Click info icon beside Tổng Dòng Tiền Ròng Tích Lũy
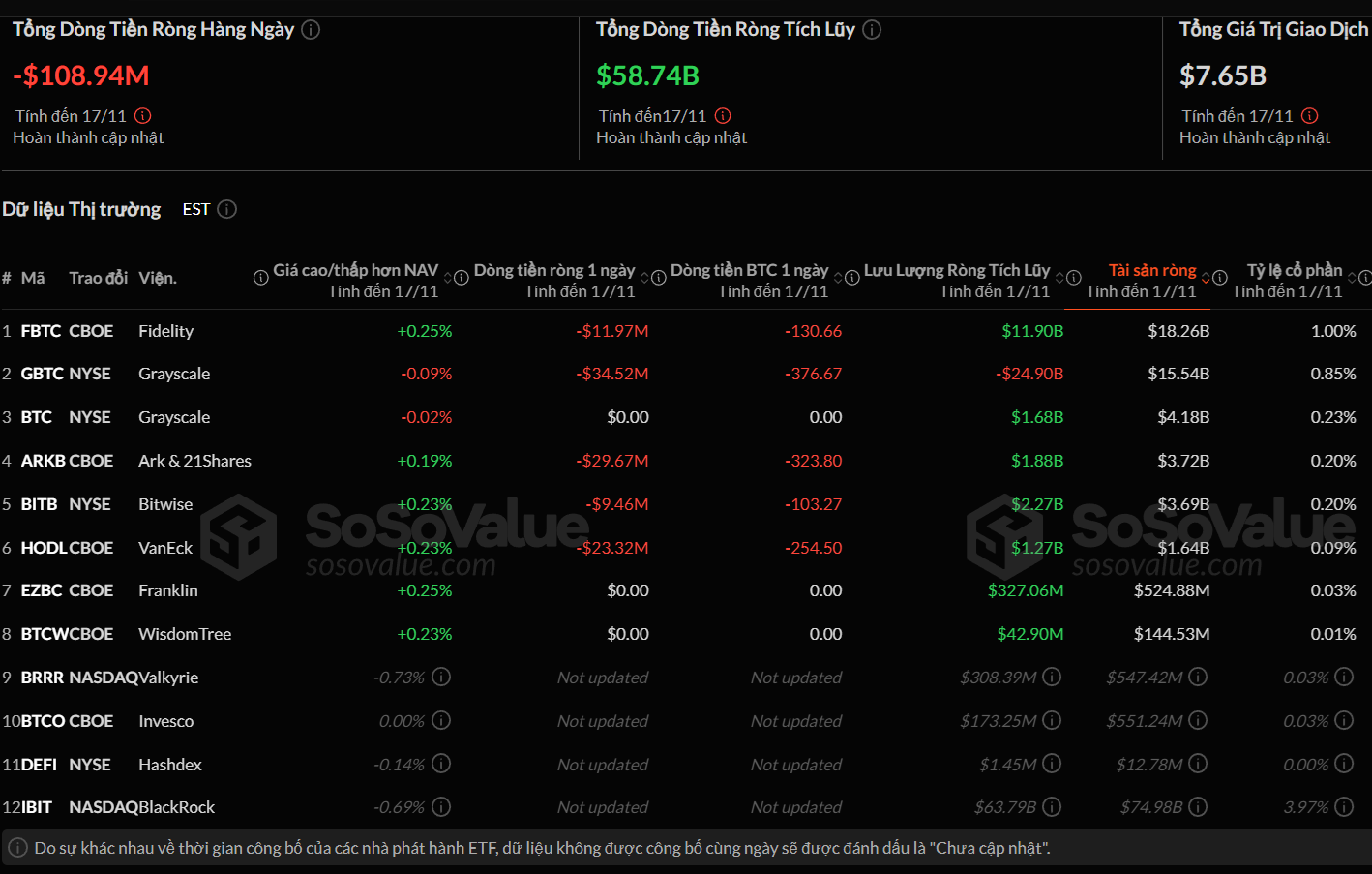The image size is (1372, 874). coord(872,30)
